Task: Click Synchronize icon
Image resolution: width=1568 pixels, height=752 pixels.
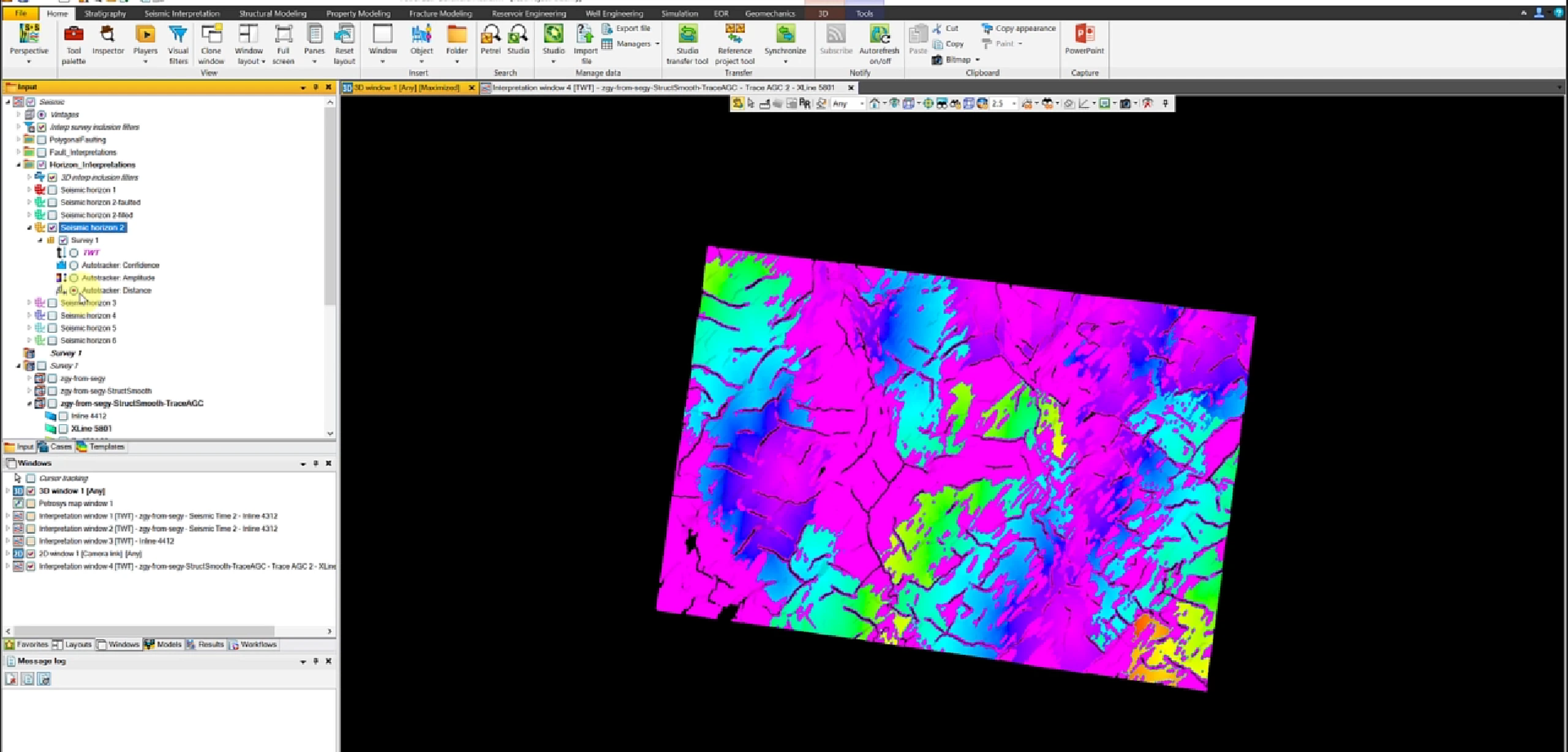Action: click(x=785, y=34)
